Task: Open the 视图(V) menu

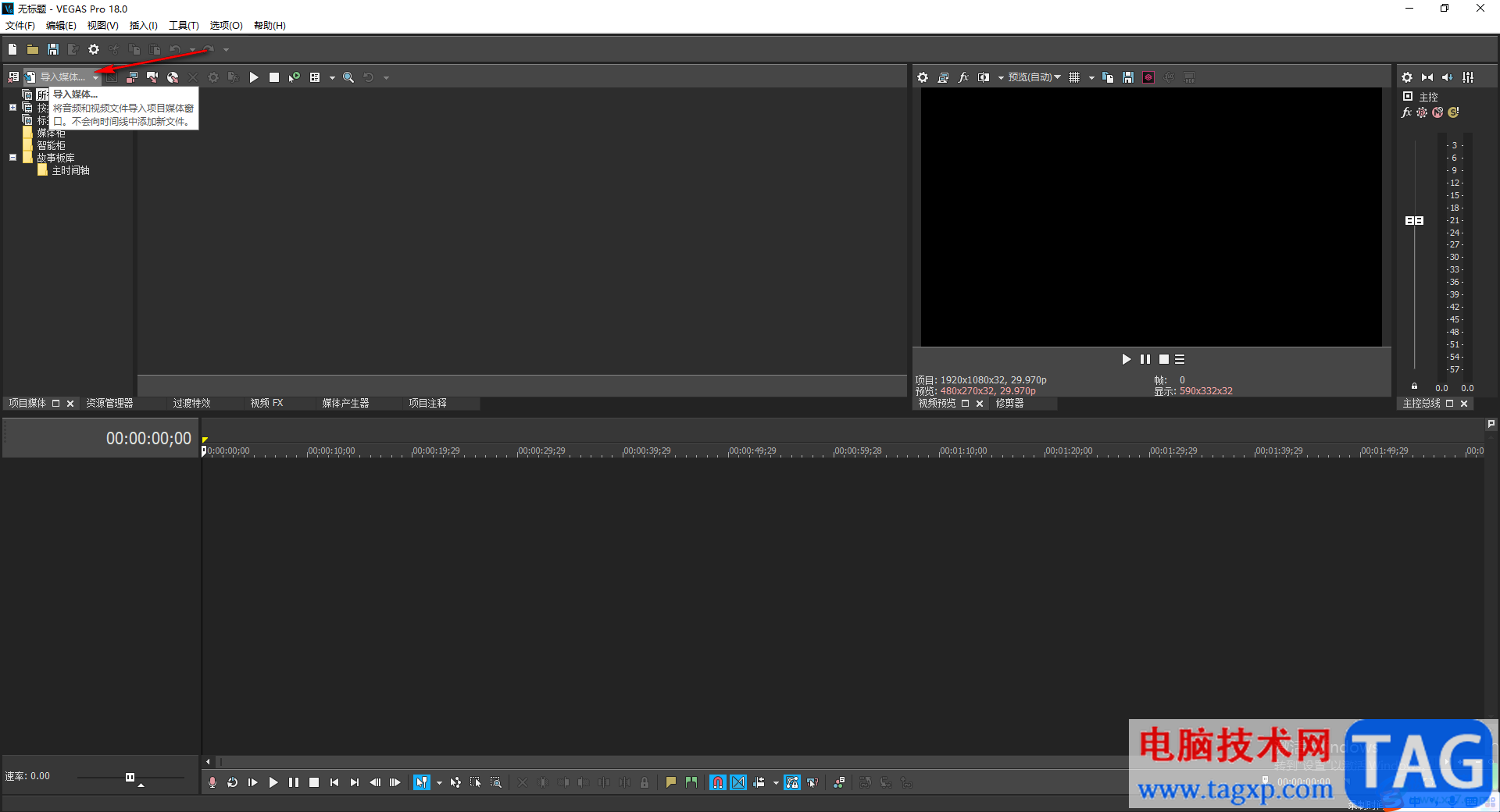Action: click(x=102, y=26)
